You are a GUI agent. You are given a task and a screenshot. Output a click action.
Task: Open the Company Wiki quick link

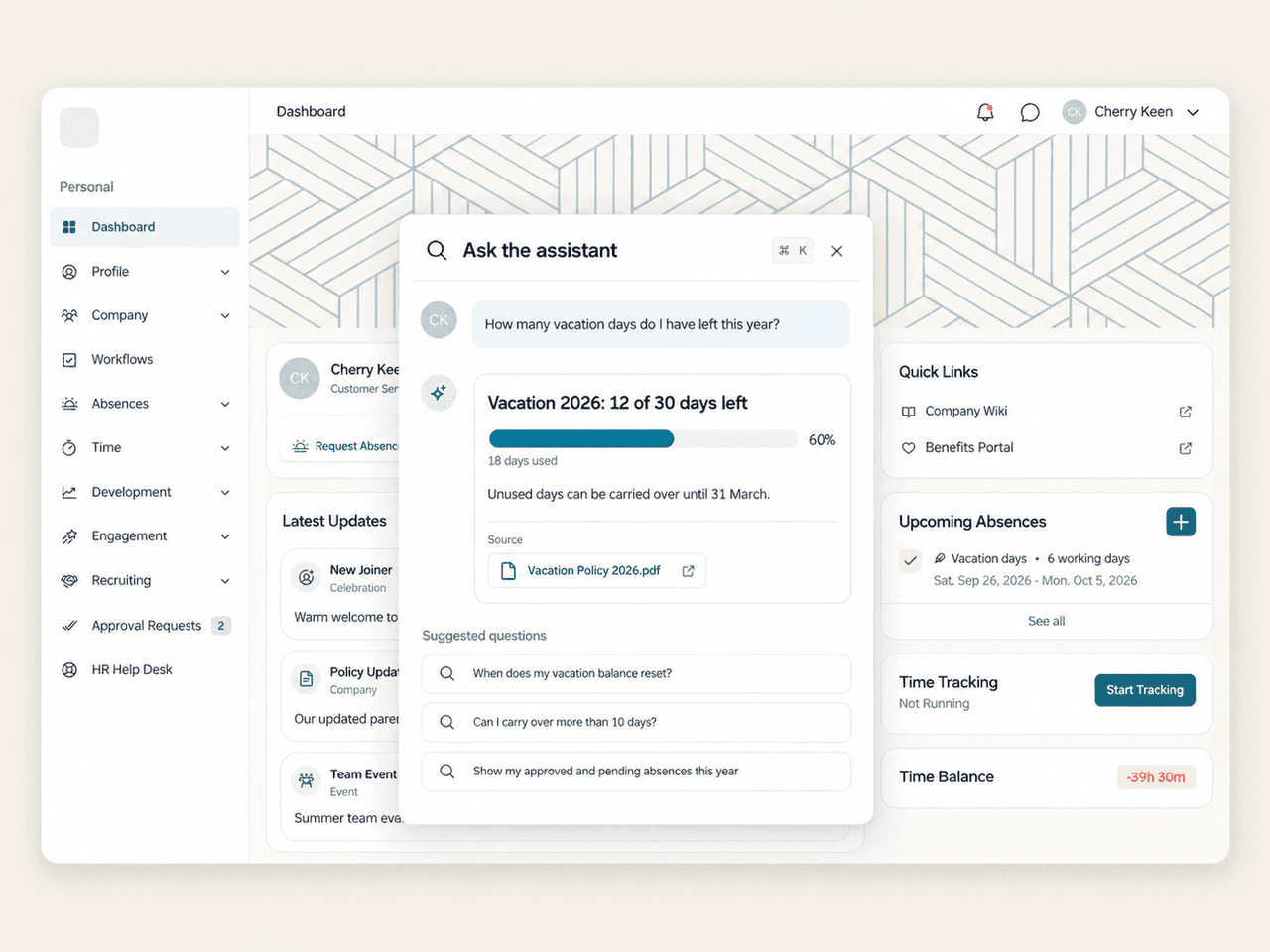[x=965, y=412]
